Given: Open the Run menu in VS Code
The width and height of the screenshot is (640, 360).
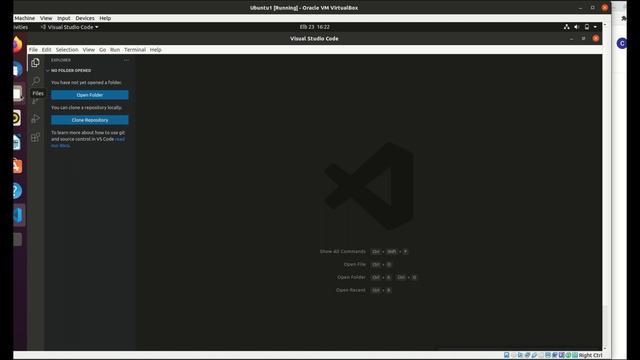Looking at the screenshot, I should tap(115, 50).
